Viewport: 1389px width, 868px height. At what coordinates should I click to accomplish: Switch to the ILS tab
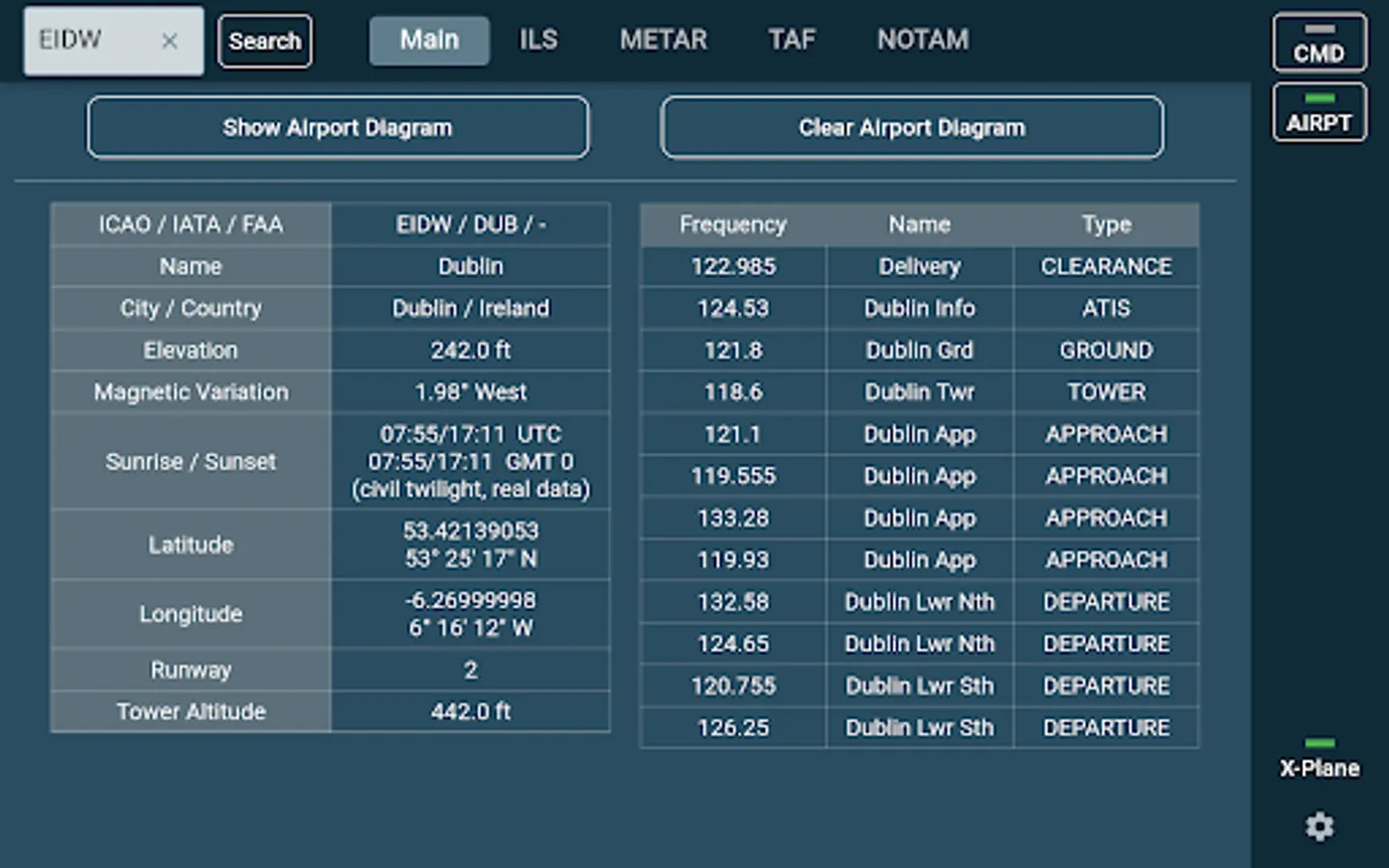(538, 40)
